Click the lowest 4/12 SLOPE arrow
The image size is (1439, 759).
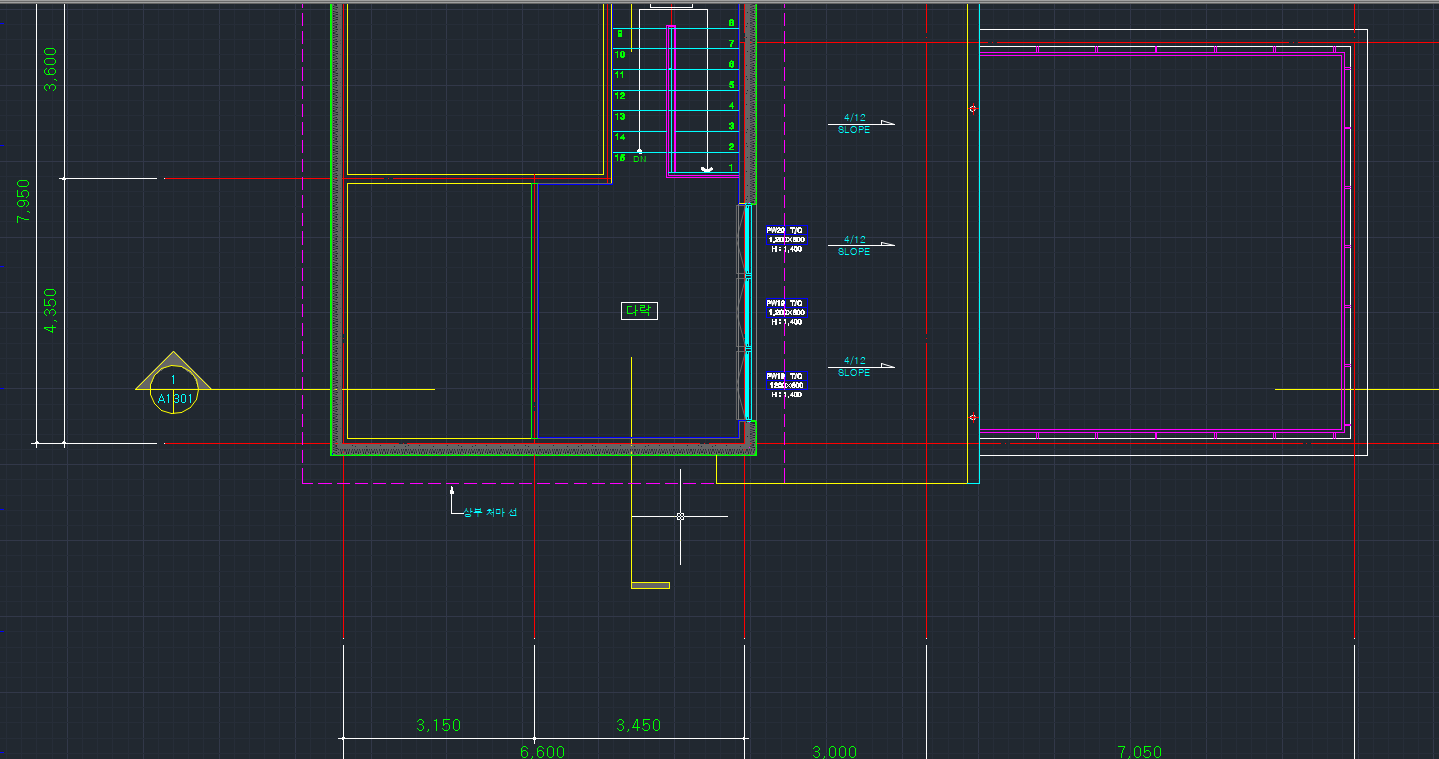click(x=859, y=366)
